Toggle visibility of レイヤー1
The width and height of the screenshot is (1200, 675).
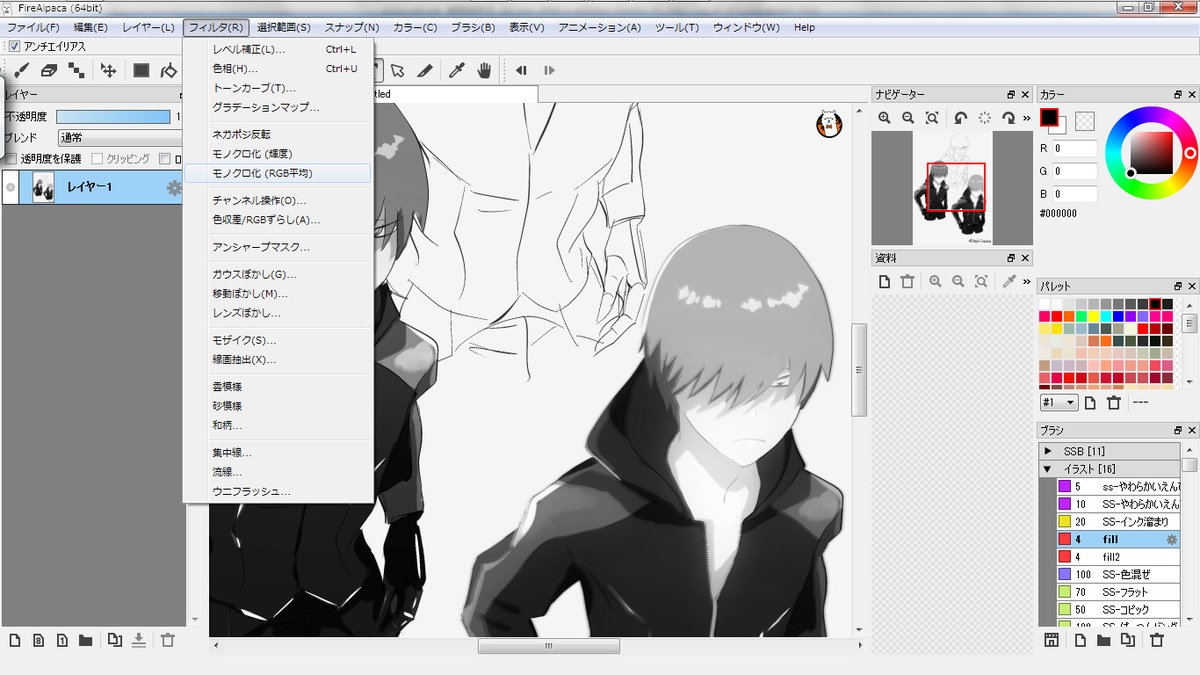[x=11, y=187]
